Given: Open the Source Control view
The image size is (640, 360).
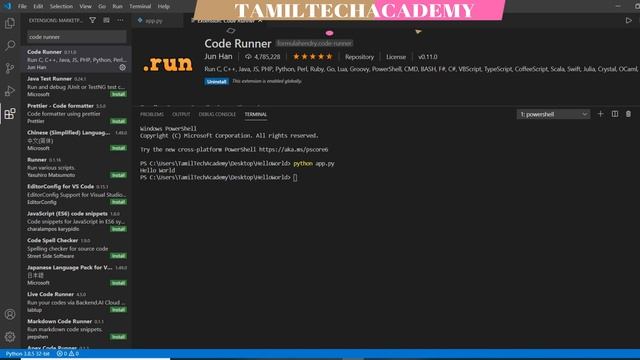Looking at the screenshot, I should (10, 68).
